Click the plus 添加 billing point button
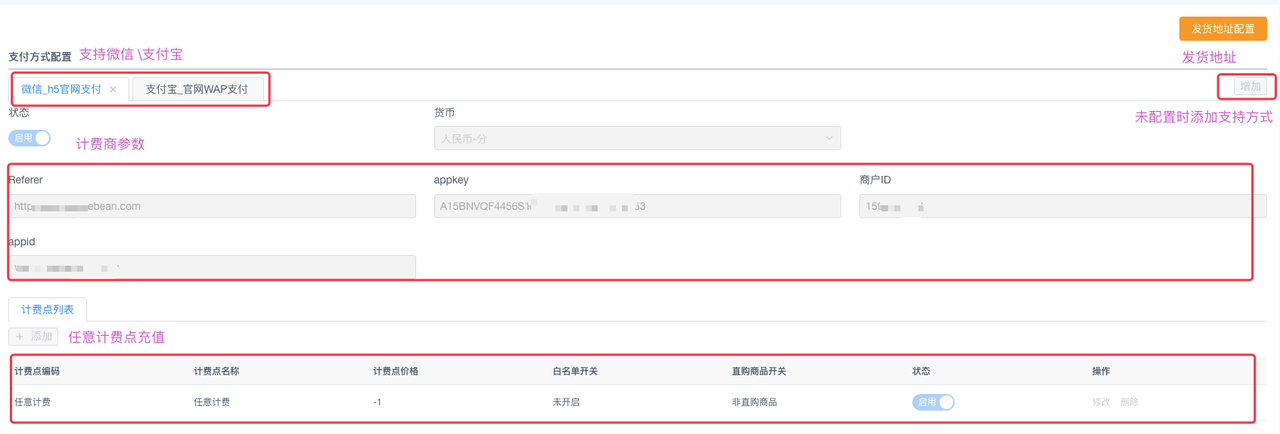 click(33, 337)
